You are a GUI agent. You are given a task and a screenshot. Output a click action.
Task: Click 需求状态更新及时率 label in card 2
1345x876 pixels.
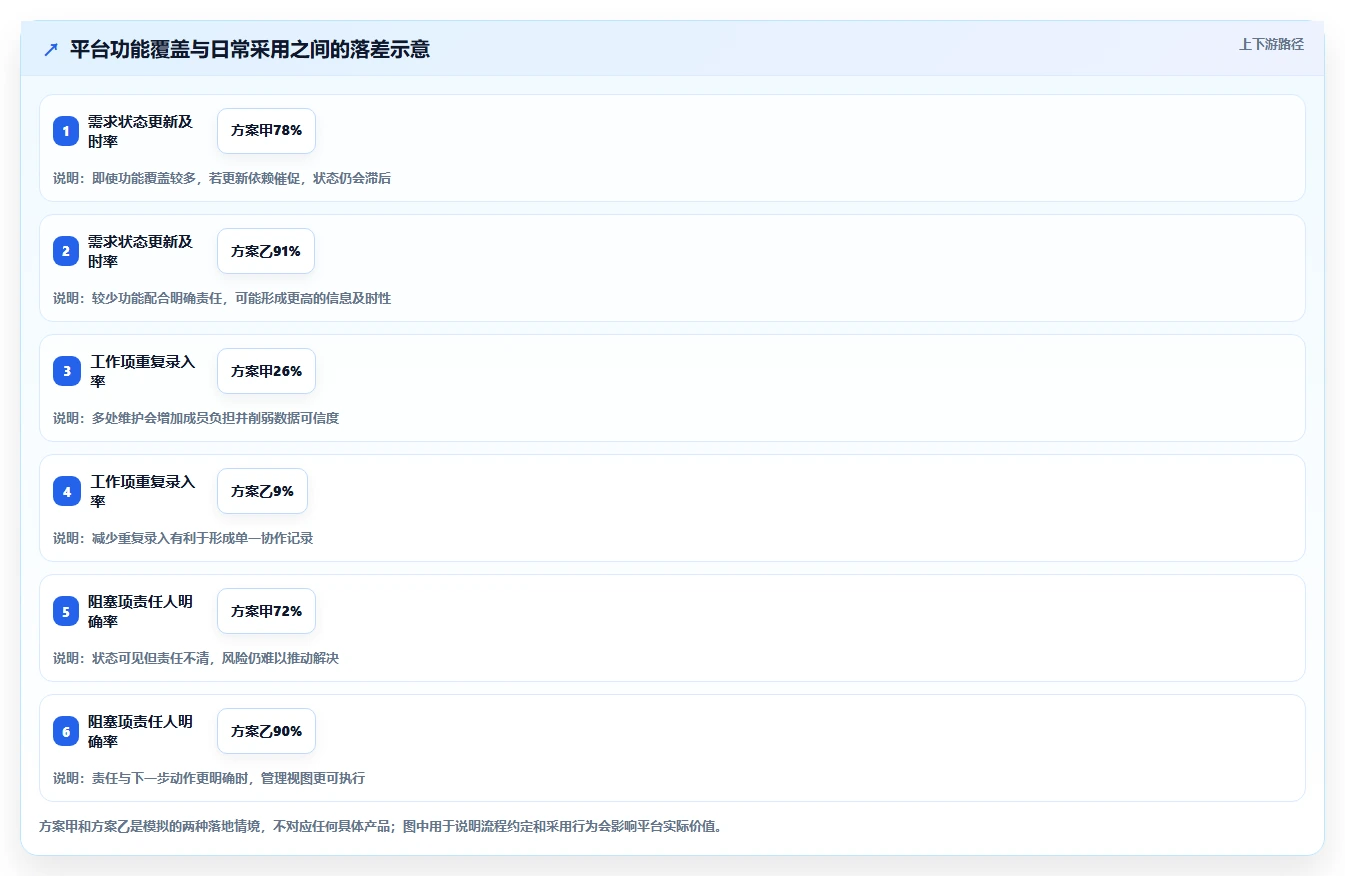point(140,251)
